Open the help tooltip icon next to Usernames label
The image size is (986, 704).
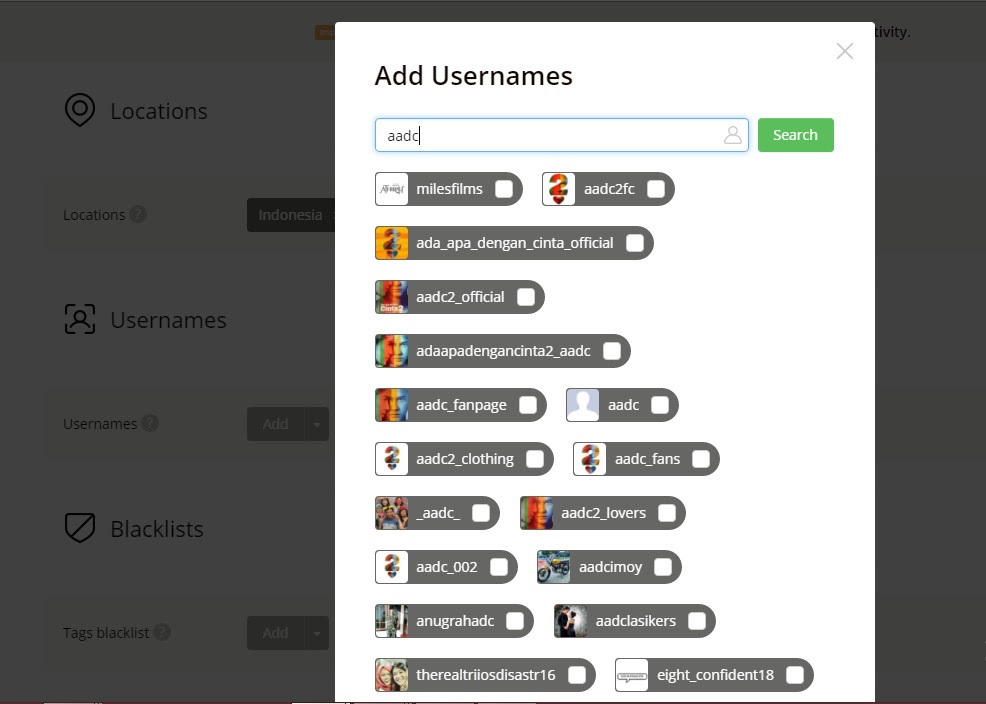pyautogui.click(x=149, y=423)
